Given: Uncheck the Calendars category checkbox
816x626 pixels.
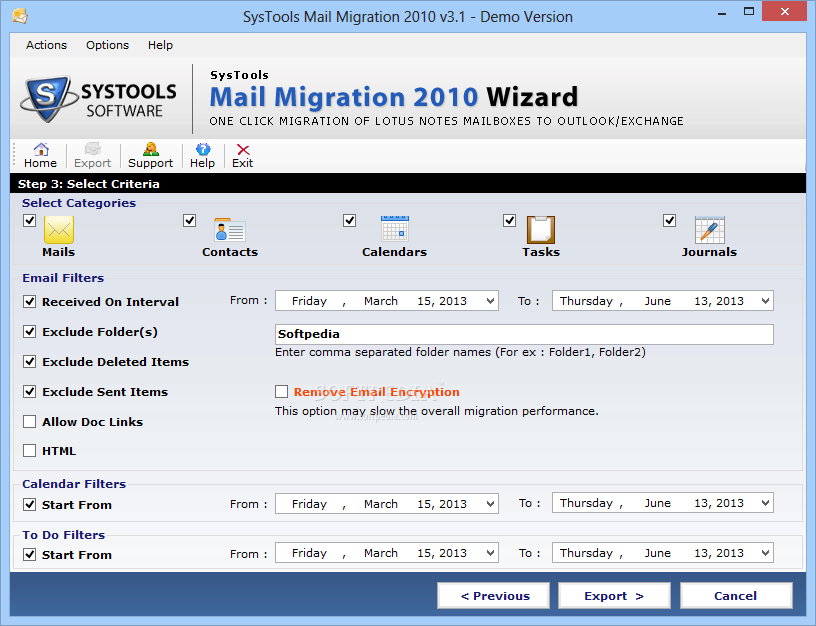Looking at the screenshot, I should 350,221.
